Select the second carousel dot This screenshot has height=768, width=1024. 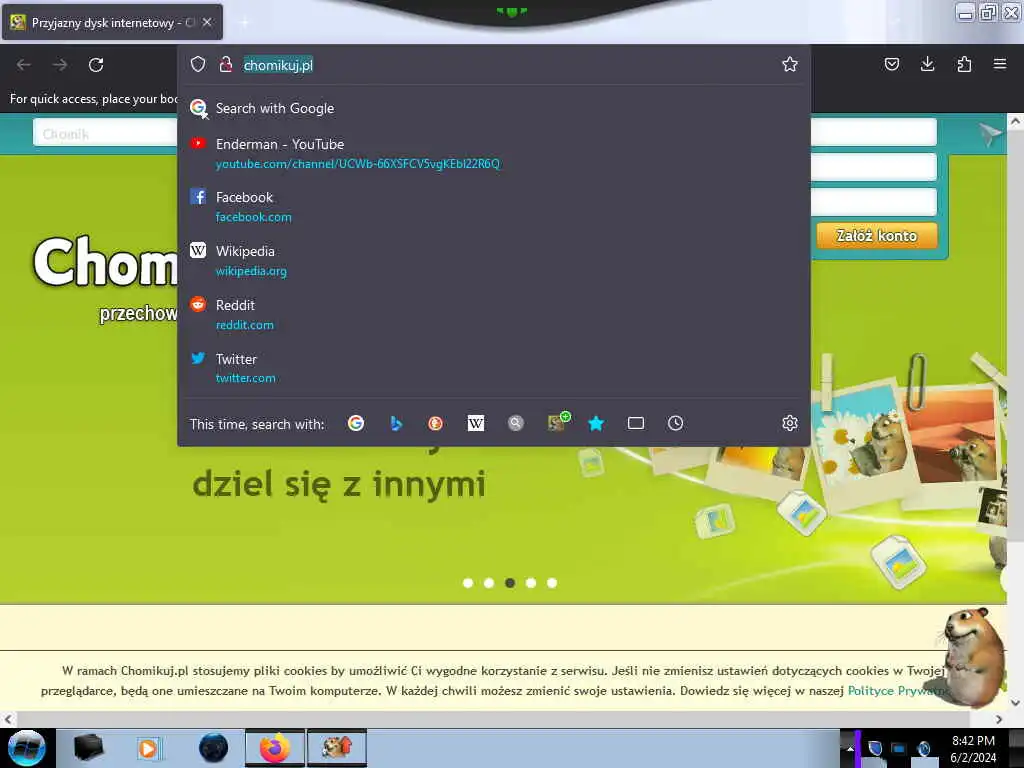pyautogui.click(x=488, y=583)
